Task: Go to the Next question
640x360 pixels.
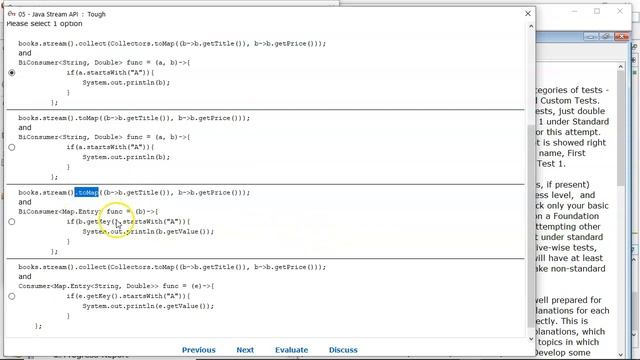Action: point(245,350)
